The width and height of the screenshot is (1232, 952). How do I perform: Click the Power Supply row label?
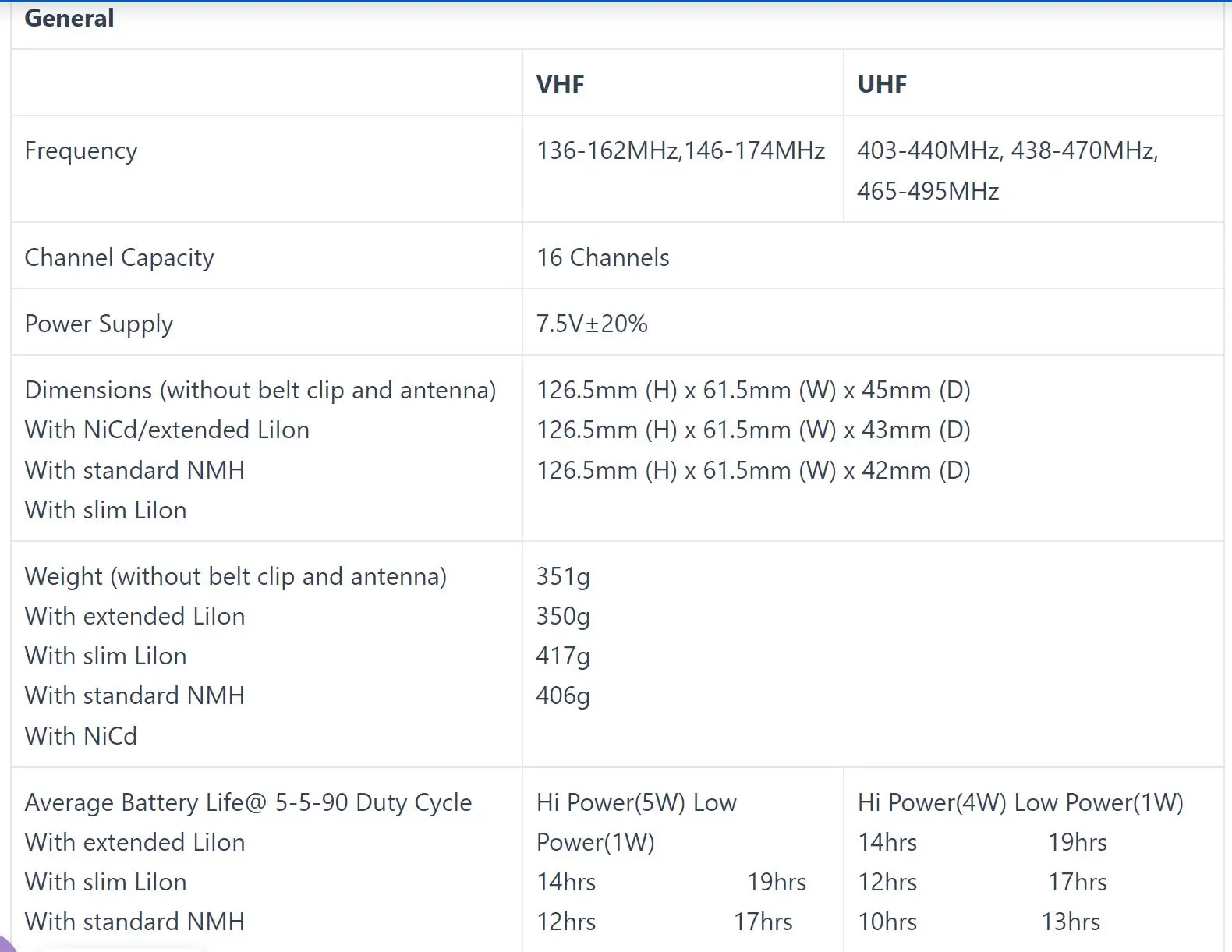click(x=99, y=324)
